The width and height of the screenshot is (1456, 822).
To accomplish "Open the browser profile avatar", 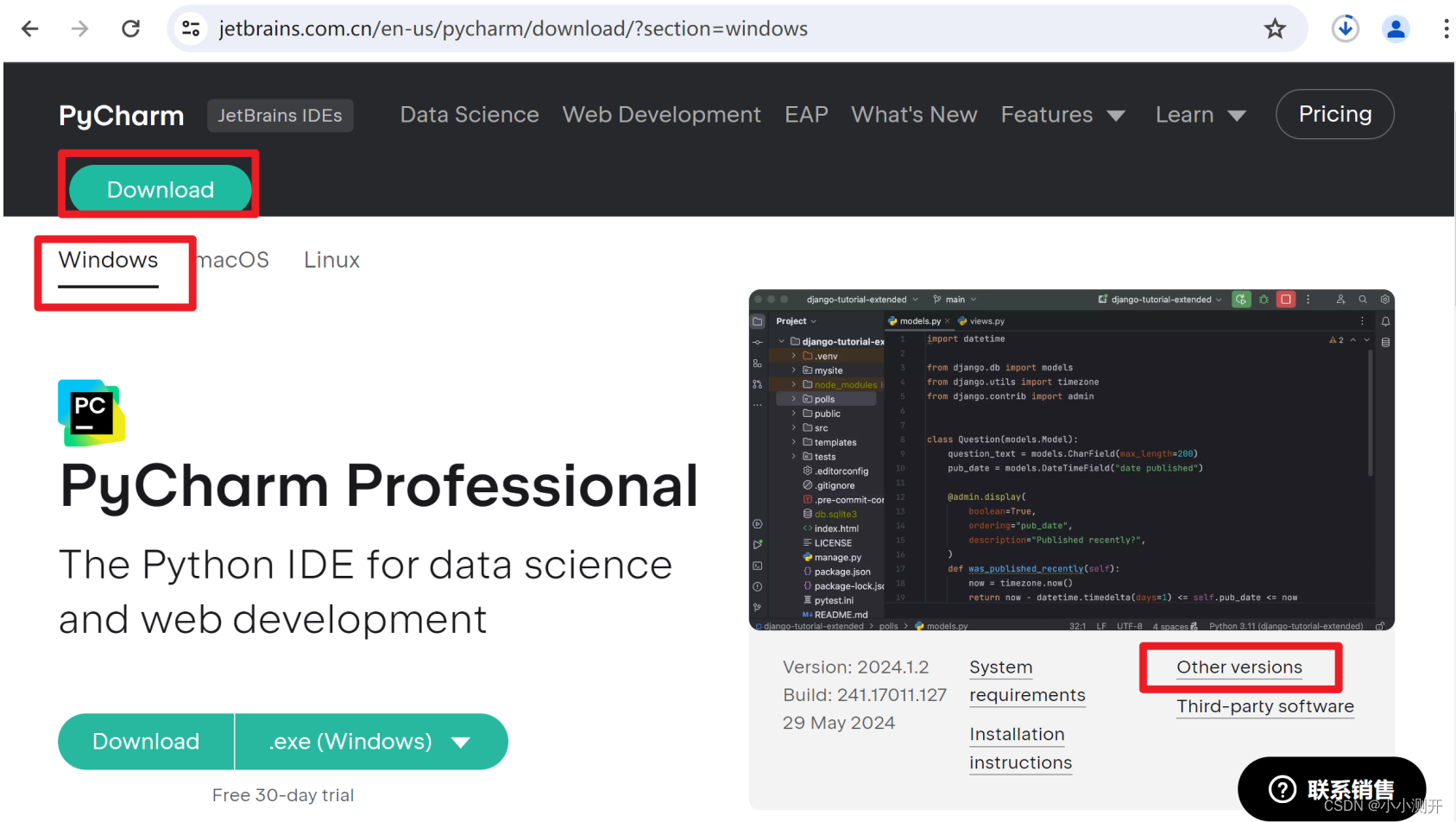I will point(1396,28).
